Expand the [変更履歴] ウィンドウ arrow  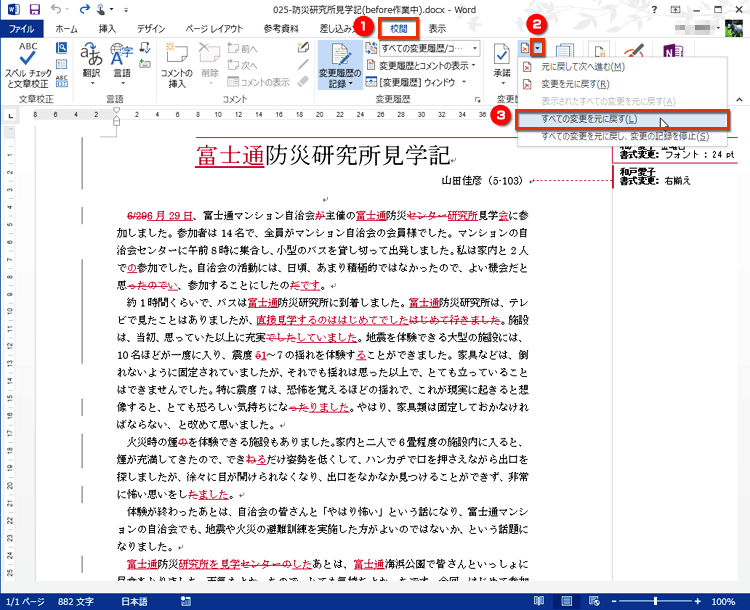[x=464, y=82]
